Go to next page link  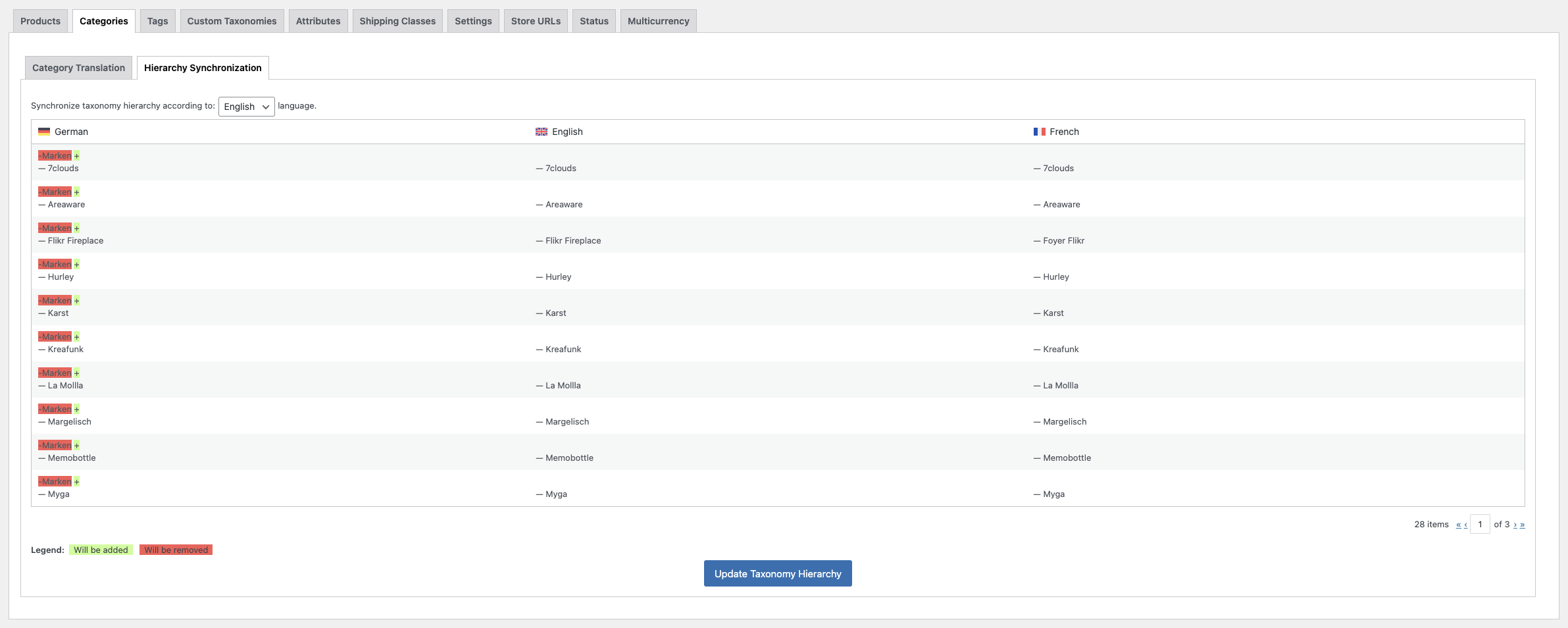(x=1515, y=525)
